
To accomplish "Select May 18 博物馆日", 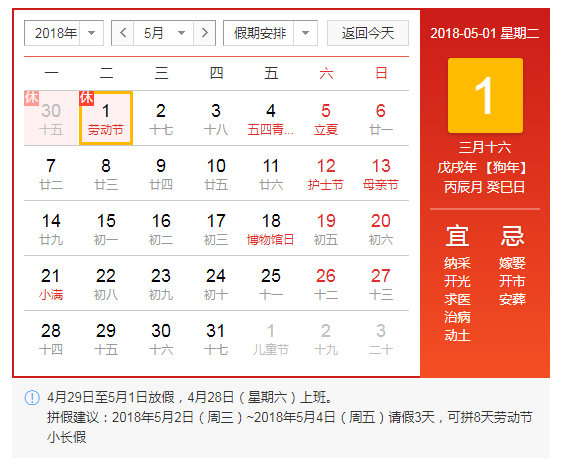I will click(x=271, y=229).
